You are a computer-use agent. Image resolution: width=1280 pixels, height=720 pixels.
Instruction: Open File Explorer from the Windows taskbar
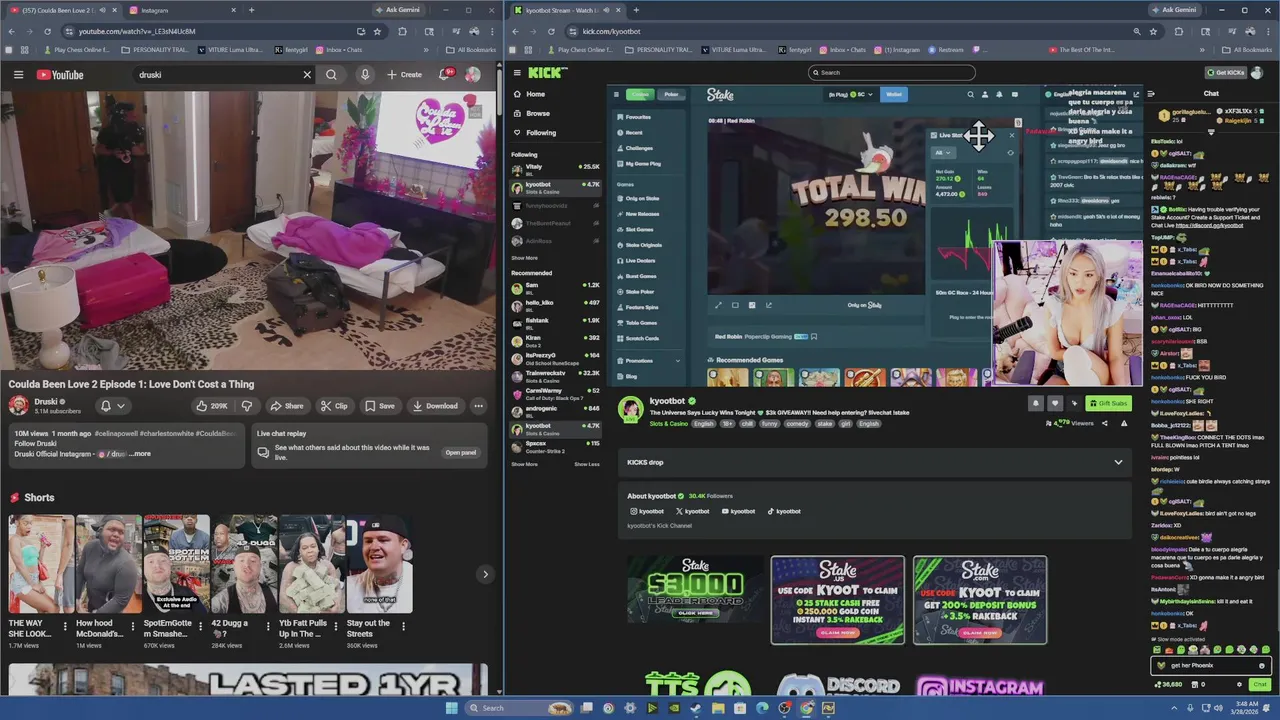pos(718,708)
